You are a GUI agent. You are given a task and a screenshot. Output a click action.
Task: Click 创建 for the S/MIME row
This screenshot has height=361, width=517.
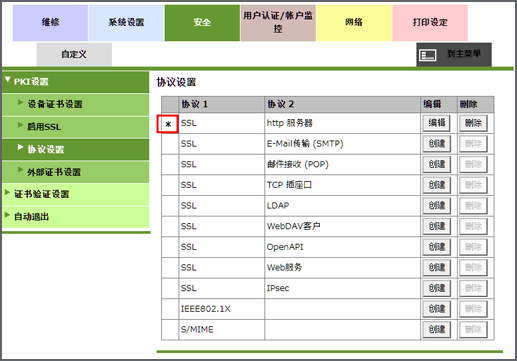point(437,329)
